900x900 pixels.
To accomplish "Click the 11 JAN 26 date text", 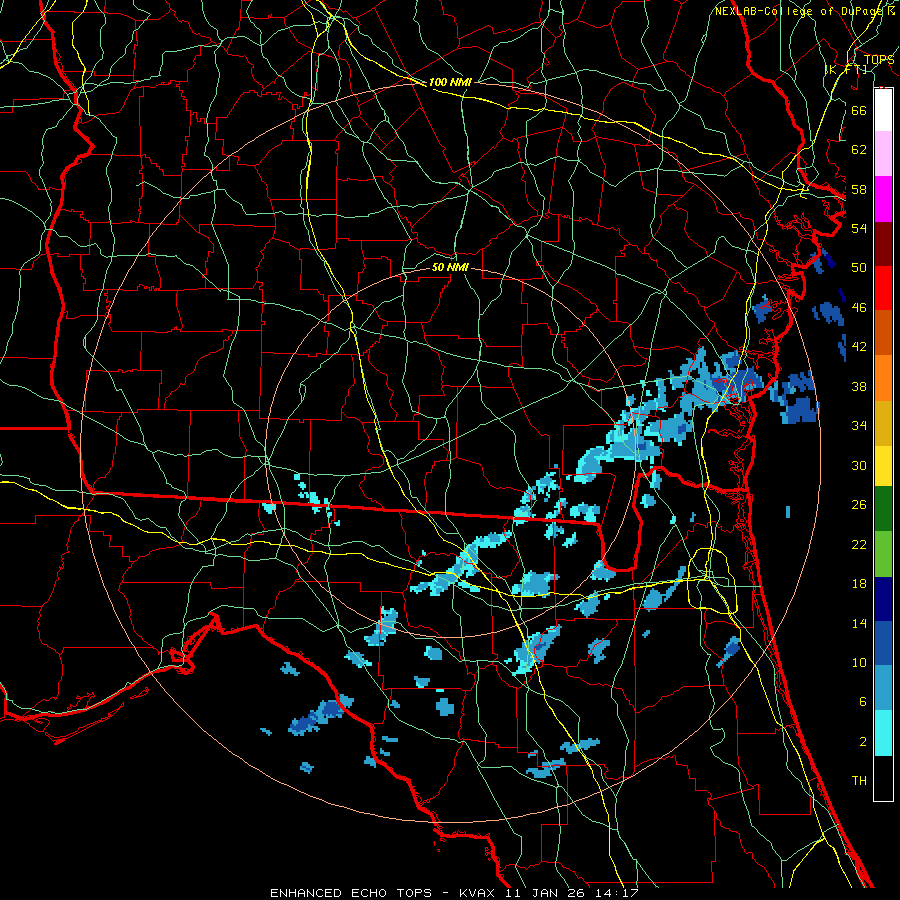I will tap(545, 893).
